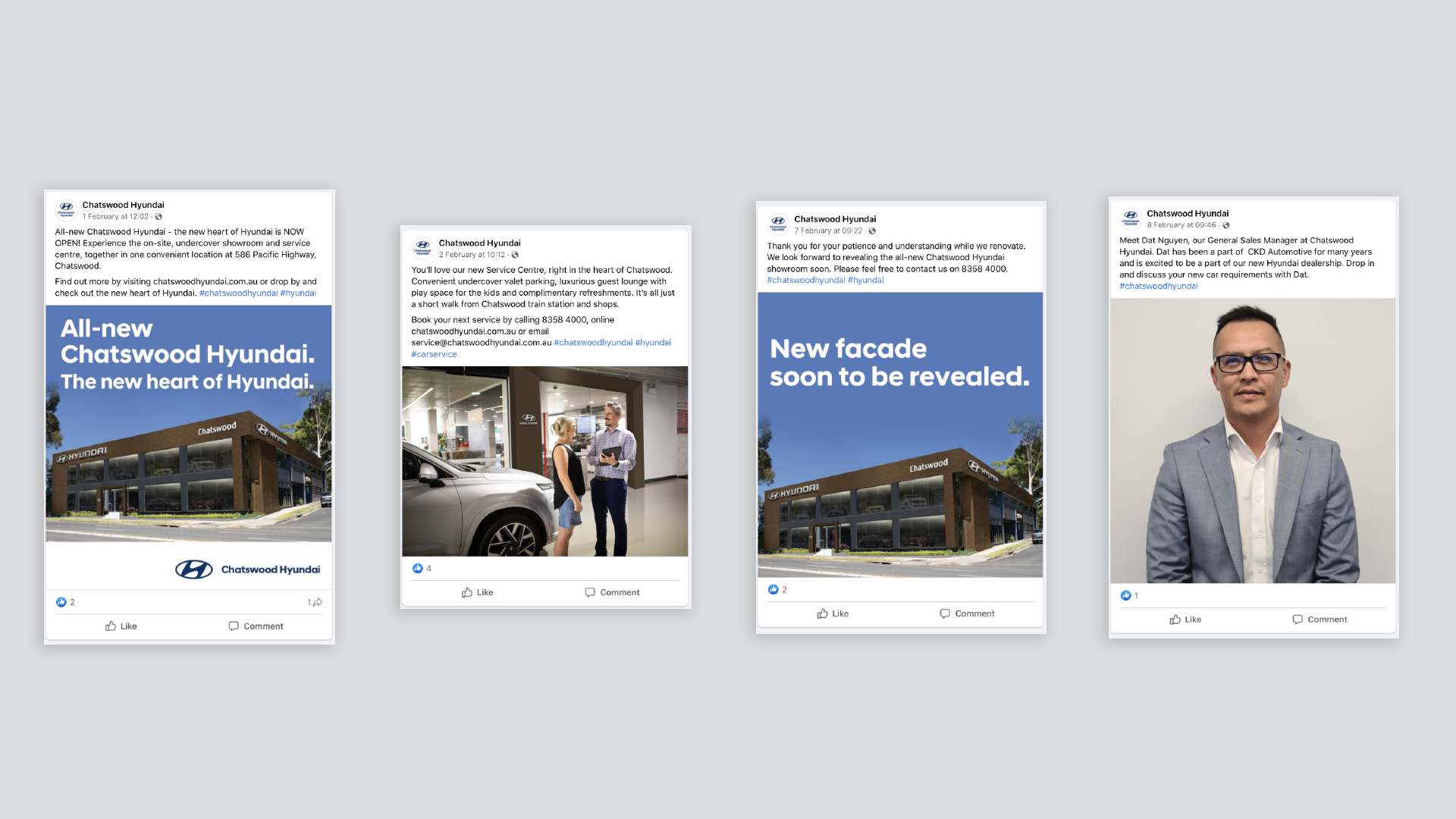Click #carservice hashtag in Service Centre post
Screen dimensions: 1456x819
coord(434,354)
